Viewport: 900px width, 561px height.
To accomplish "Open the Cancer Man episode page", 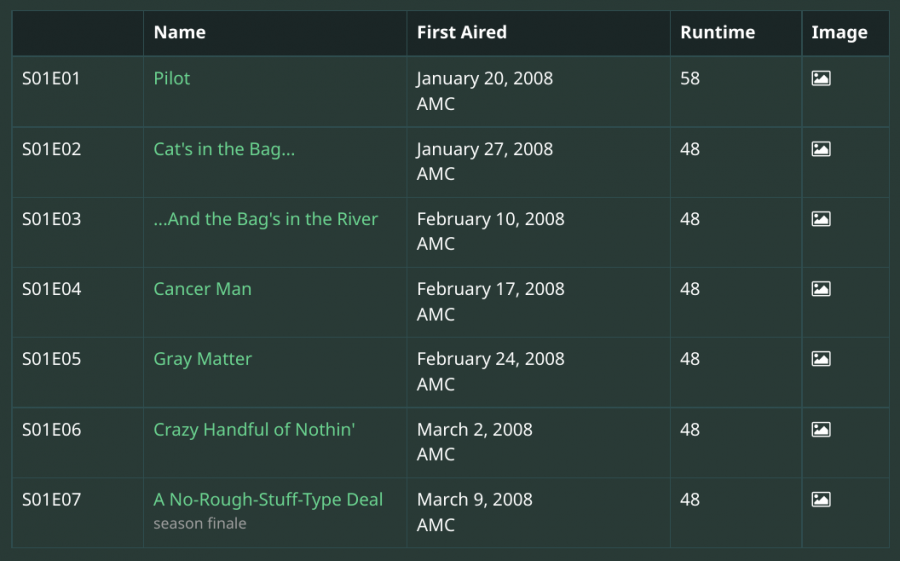I will 202,289.
